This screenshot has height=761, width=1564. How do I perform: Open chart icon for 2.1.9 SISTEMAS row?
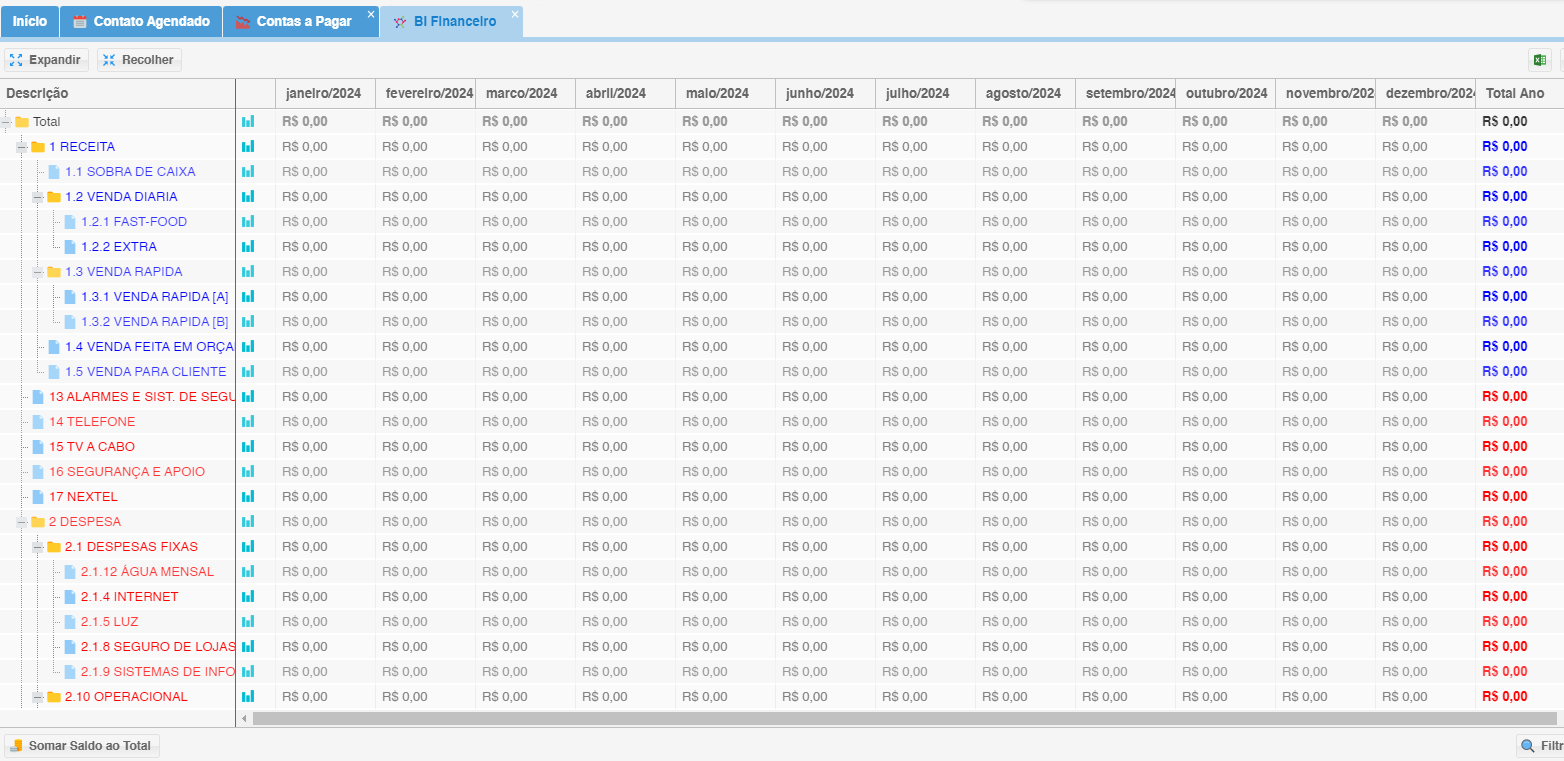[248, 671]
